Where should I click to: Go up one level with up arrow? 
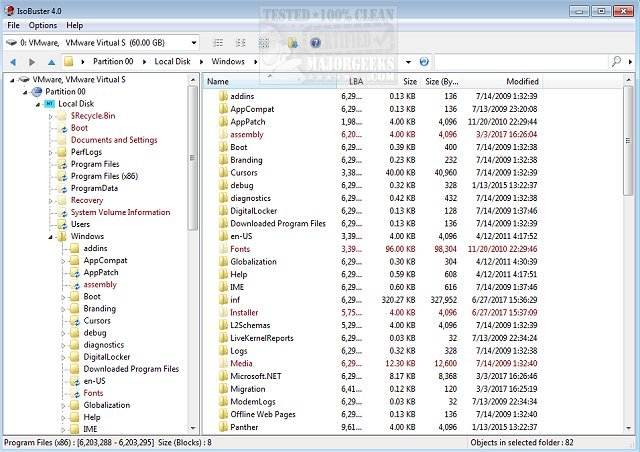click(x=51, y=62)
